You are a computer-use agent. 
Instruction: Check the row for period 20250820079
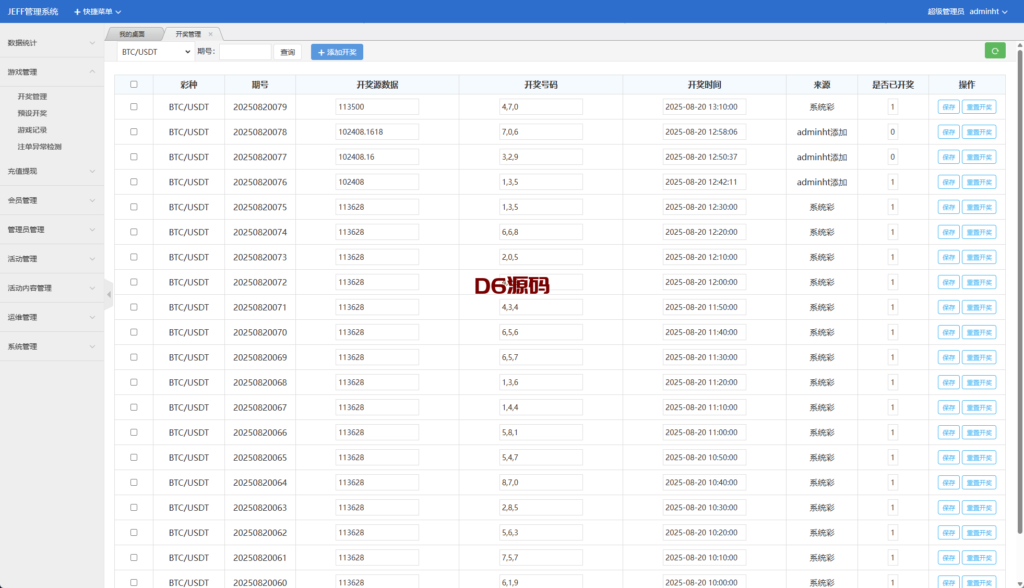tap(134, 107)
